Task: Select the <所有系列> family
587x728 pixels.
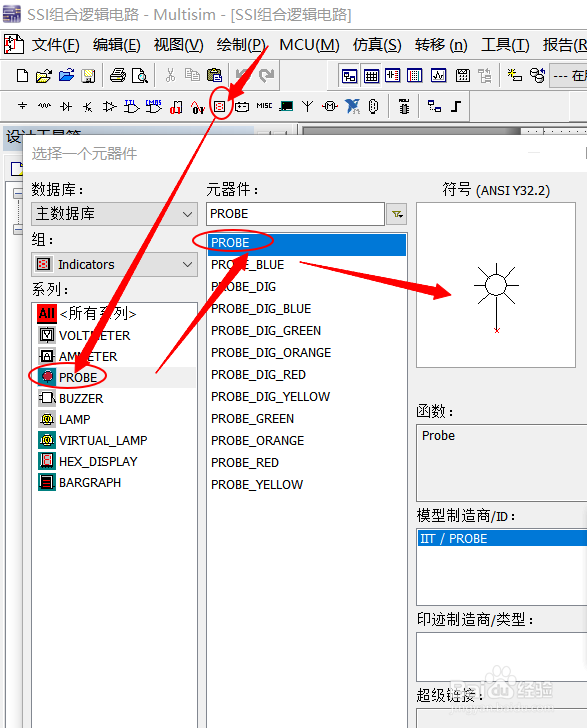Action: tap(115, 314)
